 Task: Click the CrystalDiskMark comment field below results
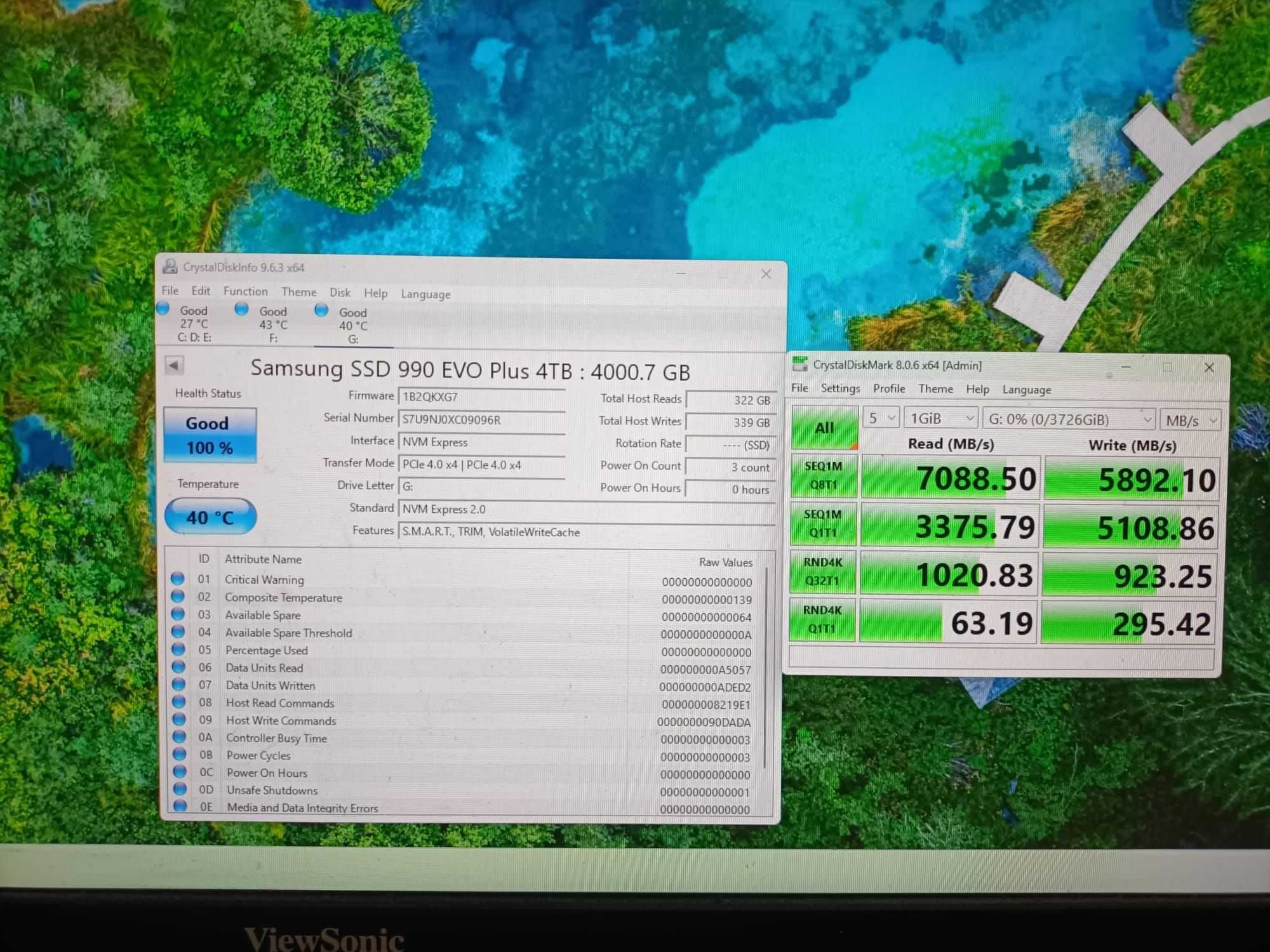[1001, 658]
